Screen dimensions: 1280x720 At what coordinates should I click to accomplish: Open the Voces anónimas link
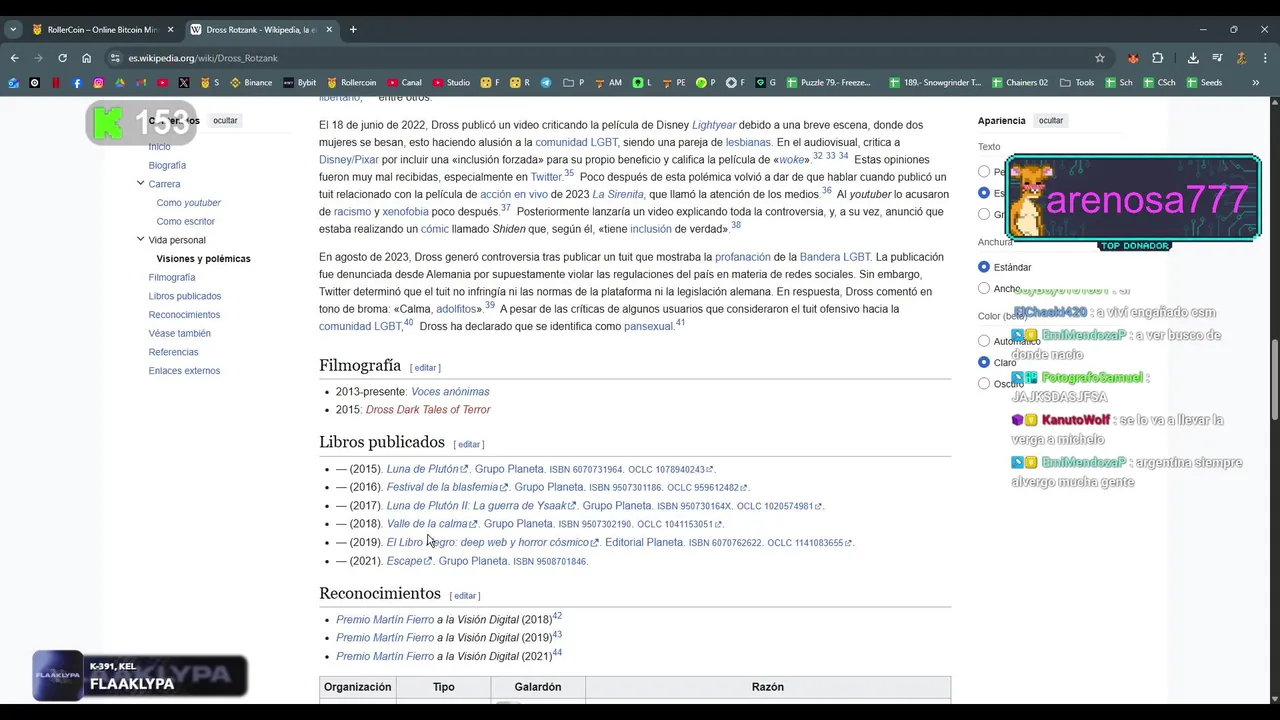click(450, 392)
